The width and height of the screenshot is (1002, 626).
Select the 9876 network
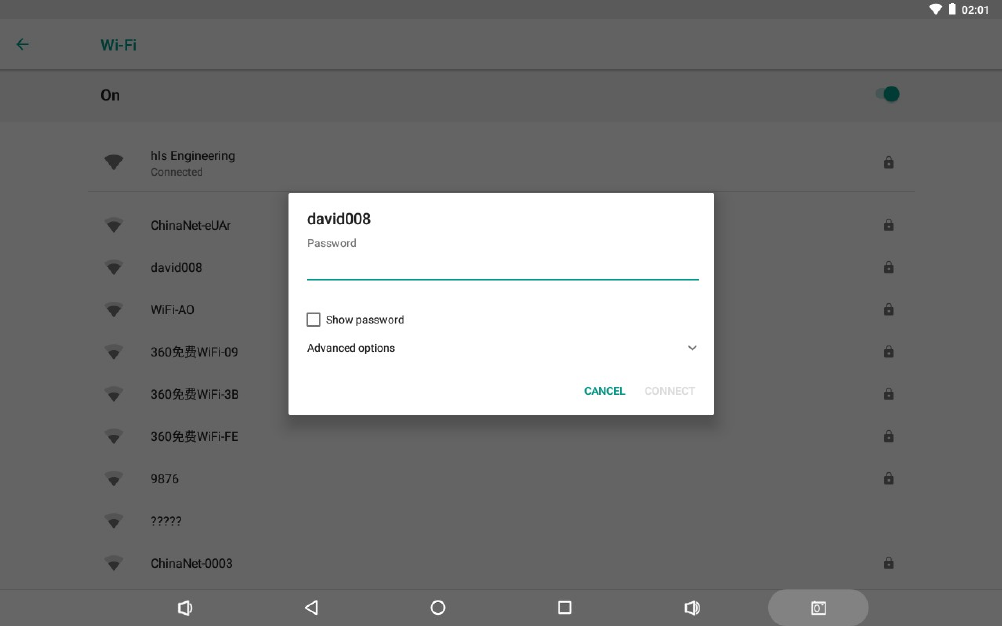[501, 478]
